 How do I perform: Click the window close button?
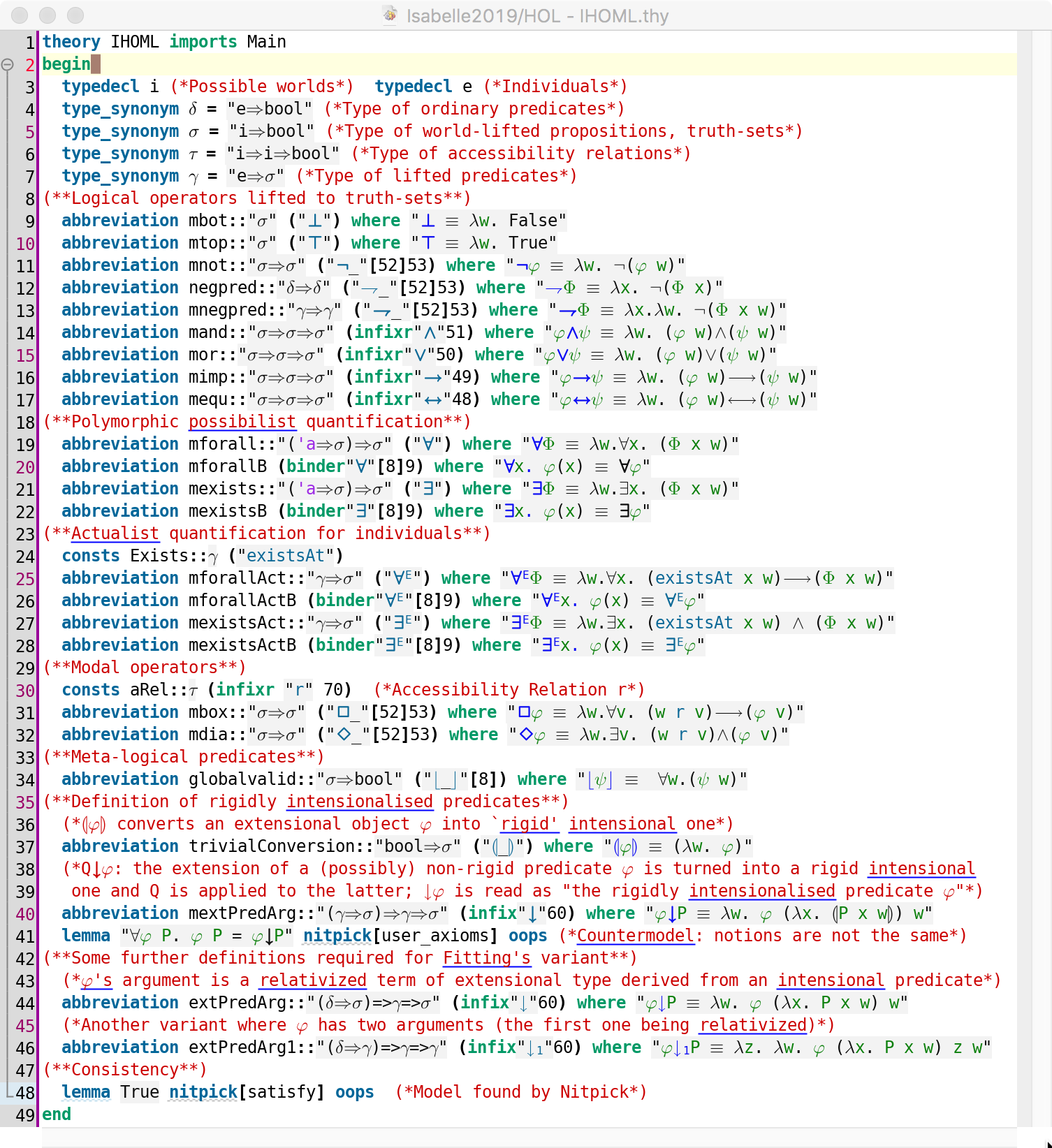pyautogui.click(x=20, y=15)
